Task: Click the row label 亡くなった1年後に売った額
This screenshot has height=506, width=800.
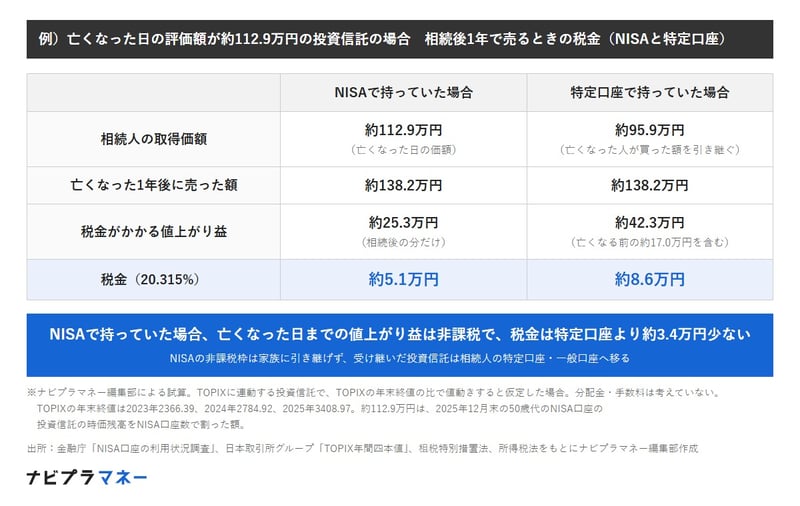Action: click(154, 185)
